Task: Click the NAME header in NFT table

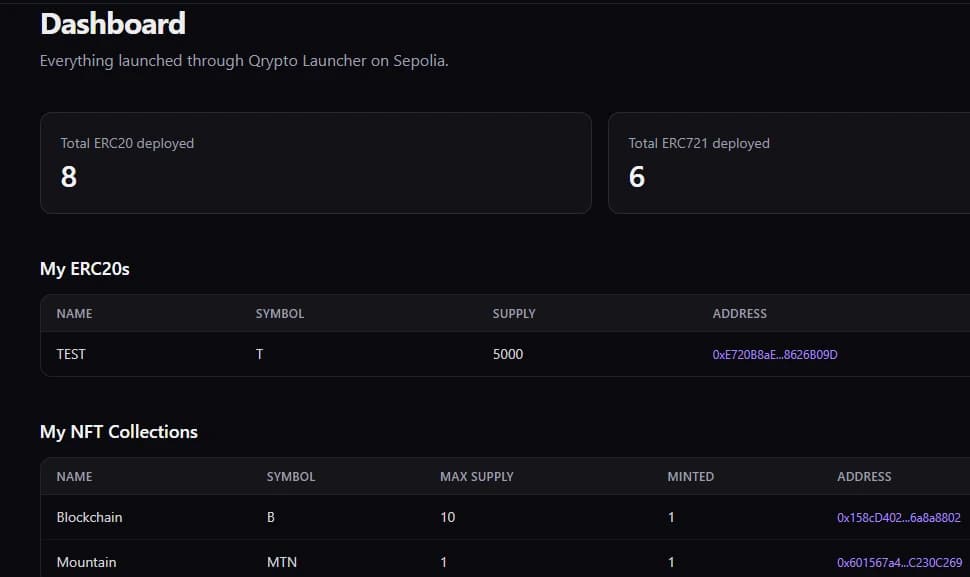Action: point(74,477)
